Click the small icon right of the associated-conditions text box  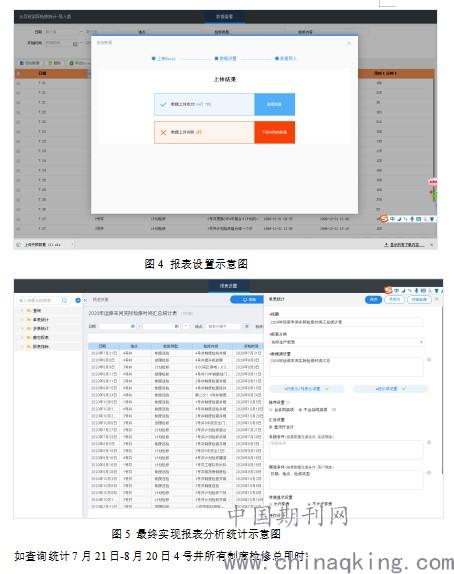[429, 442]
